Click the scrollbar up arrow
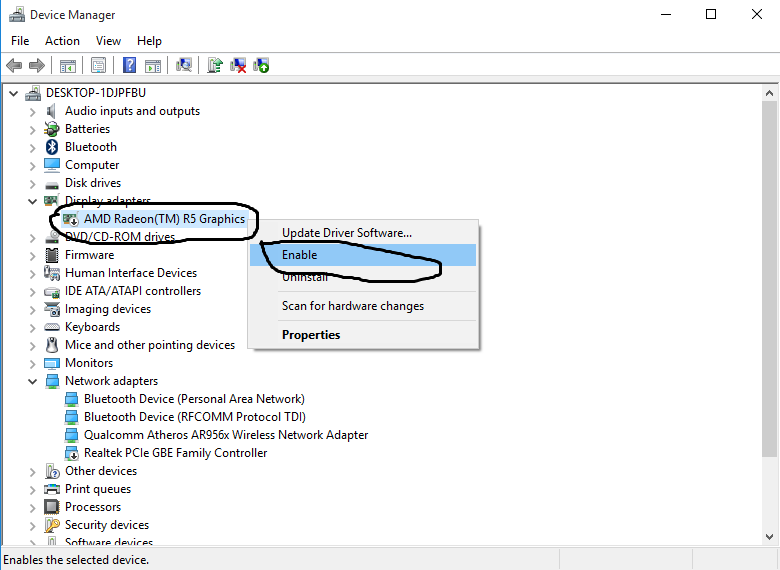The height and width of the screenshot is (570, 780). (770, 93)
